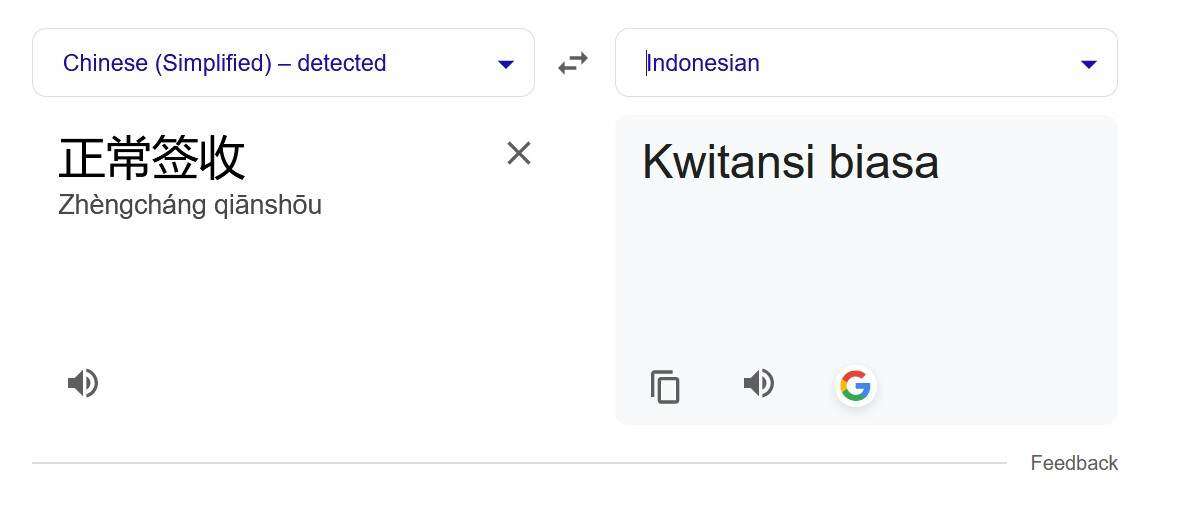The height and width of the screenshot is (507, 1188).
Task: Search the translation with Google icon
Action: [855, 386]
